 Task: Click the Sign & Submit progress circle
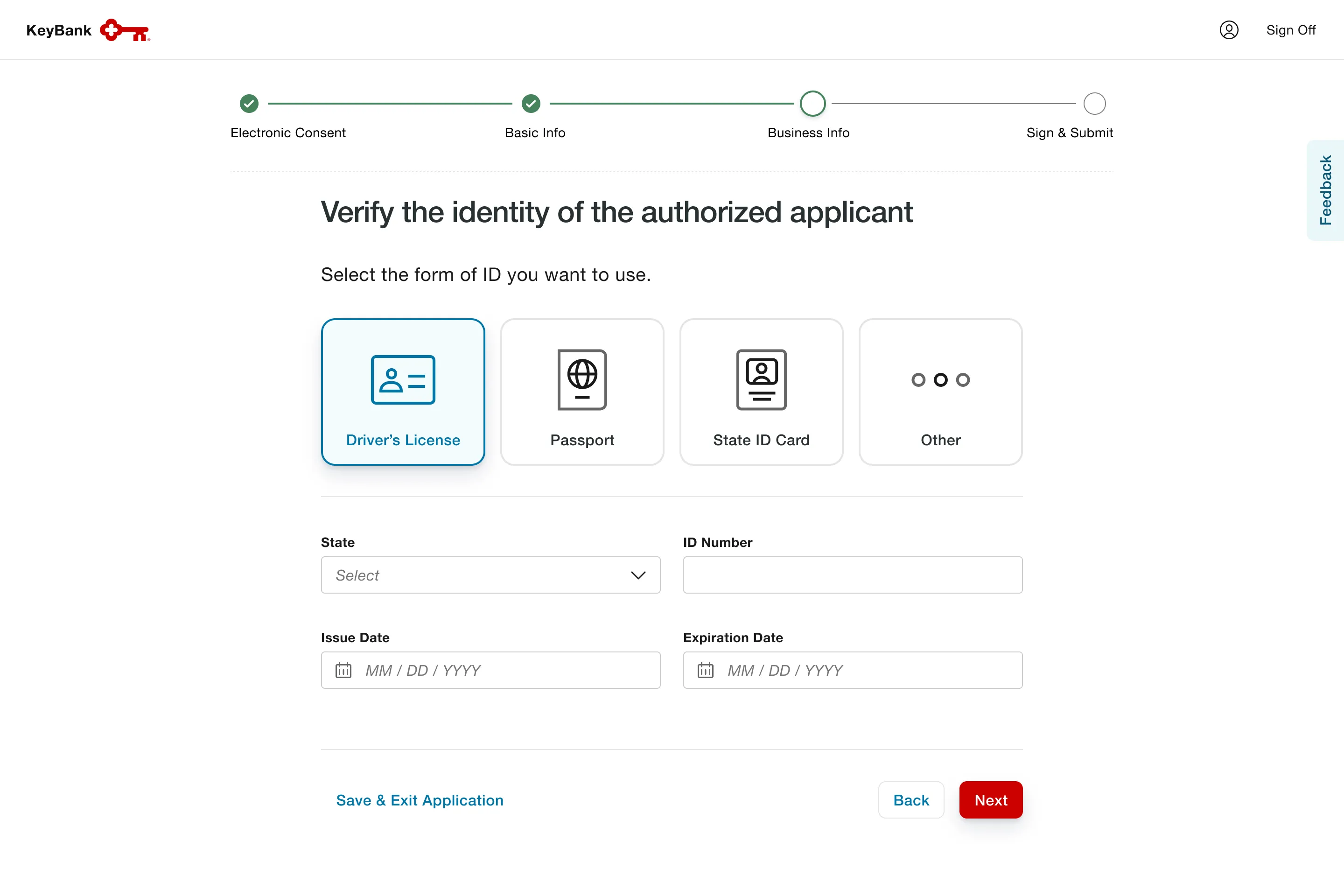(x=1094, y=104)
